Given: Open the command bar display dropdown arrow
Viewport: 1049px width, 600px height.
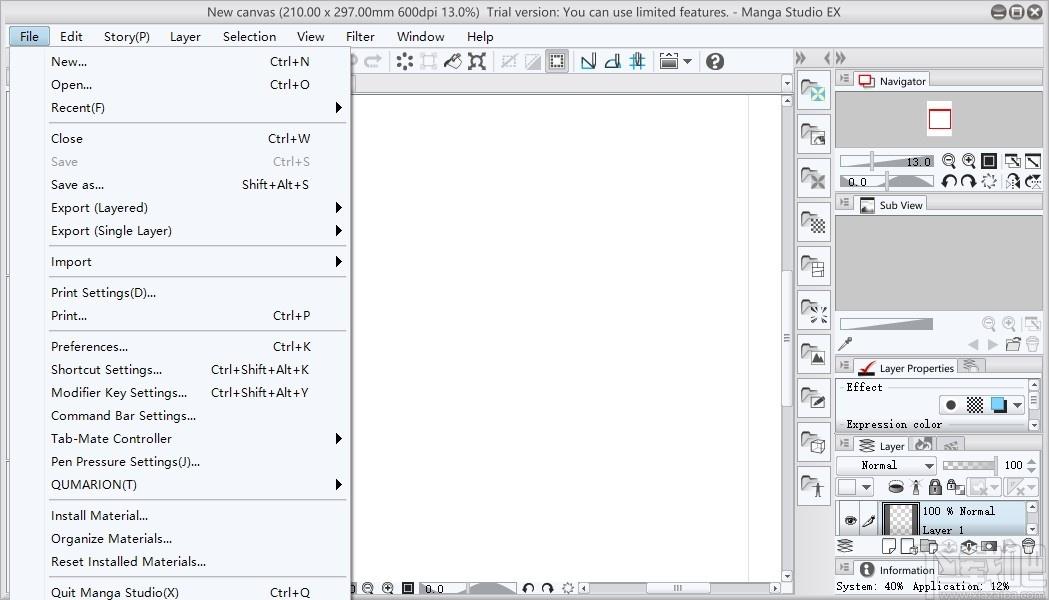Looking at the screenshot, I should tap(687, 62).
